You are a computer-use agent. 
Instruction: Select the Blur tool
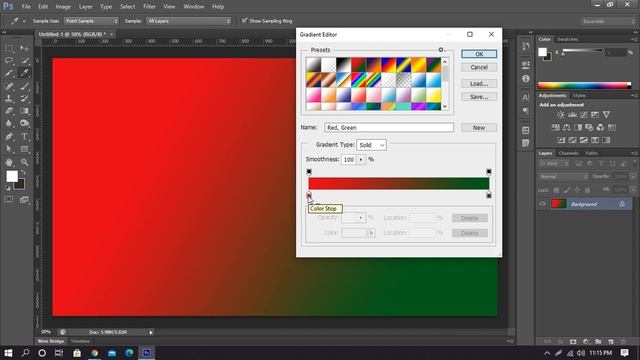(9, 123)
